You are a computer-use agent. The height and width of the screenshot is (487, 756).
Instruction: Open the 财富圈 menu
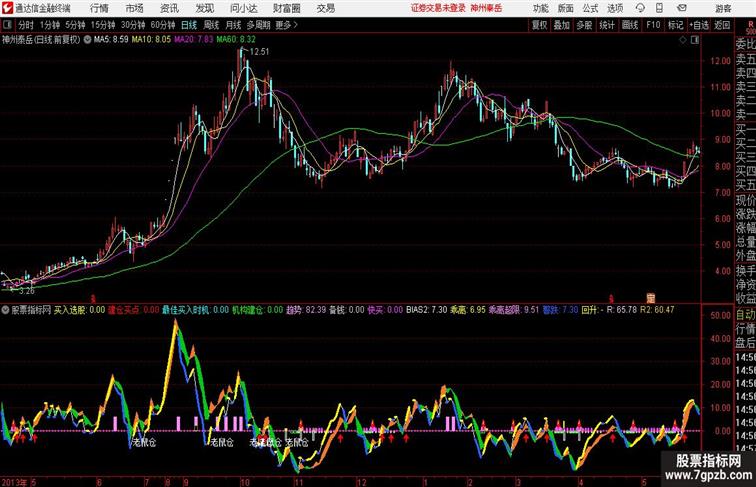point(286,8)
